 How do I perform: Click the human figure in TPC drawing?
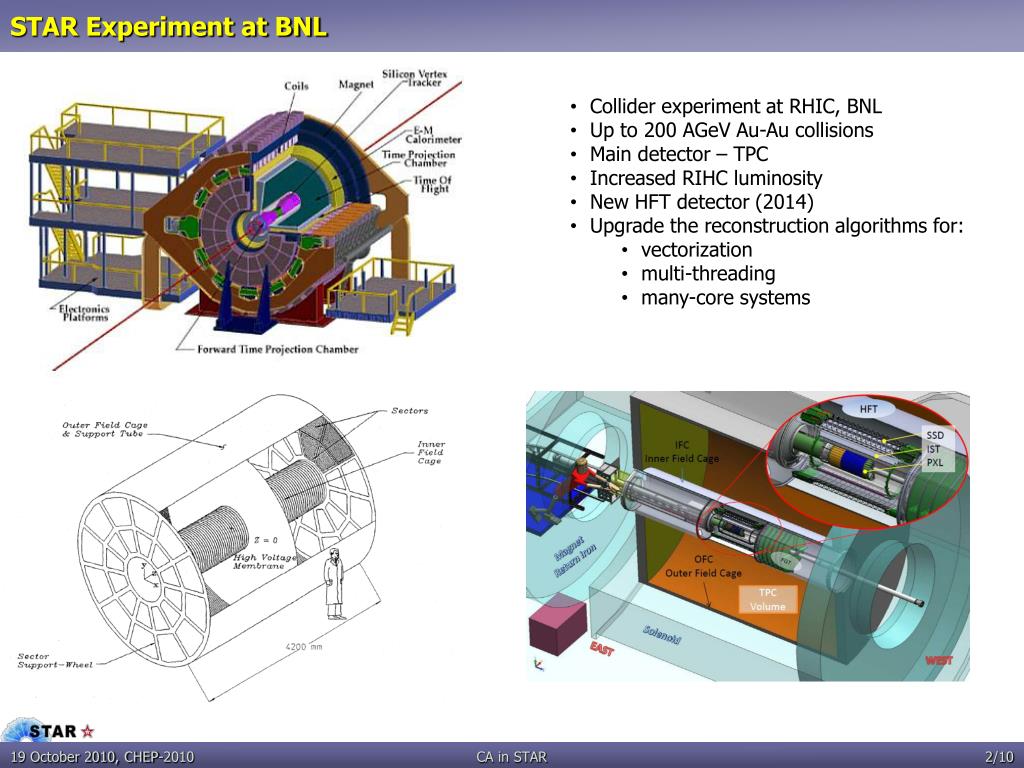(334, 584)
